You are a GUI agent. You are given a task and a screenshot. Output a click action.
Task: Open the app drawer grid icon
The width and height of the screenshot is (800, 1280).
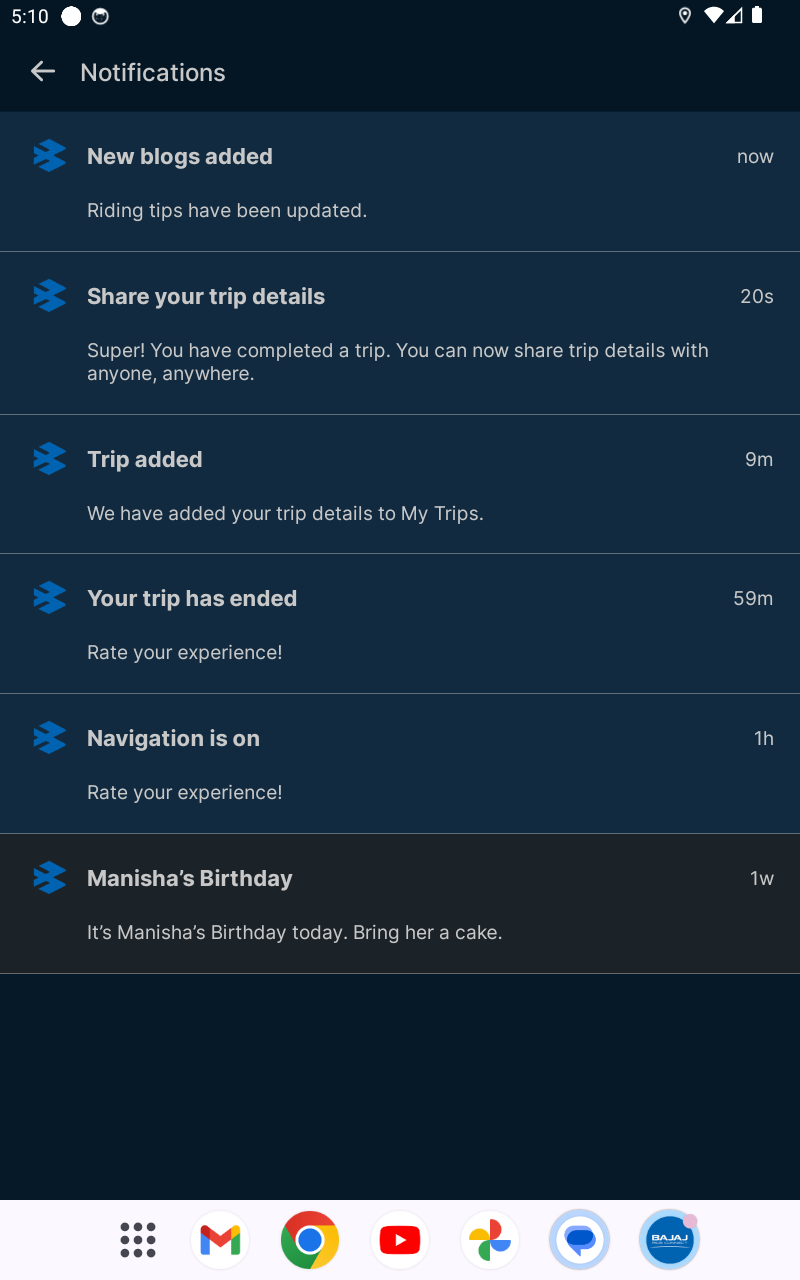pyautogui.click(x=138, y=1240)
